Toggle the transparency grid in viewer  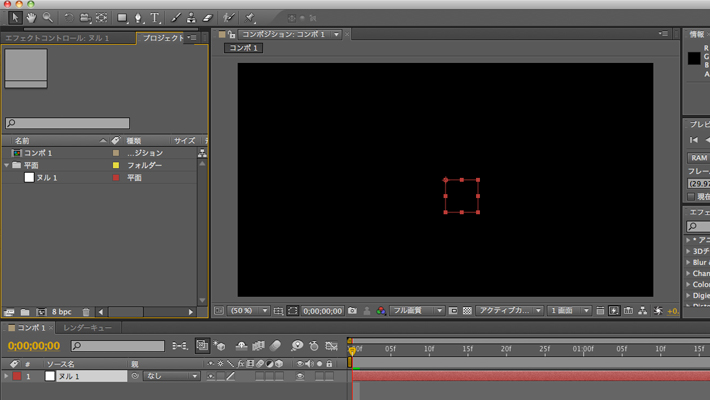point(468,311)
